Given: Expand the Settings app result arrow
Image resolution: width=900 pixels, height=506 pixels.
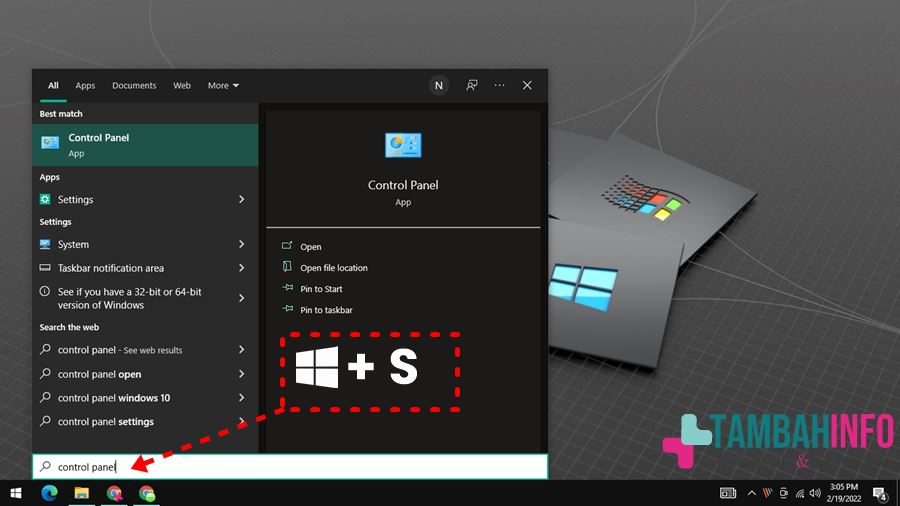Looking at the screenshot, I should point(242,199).
